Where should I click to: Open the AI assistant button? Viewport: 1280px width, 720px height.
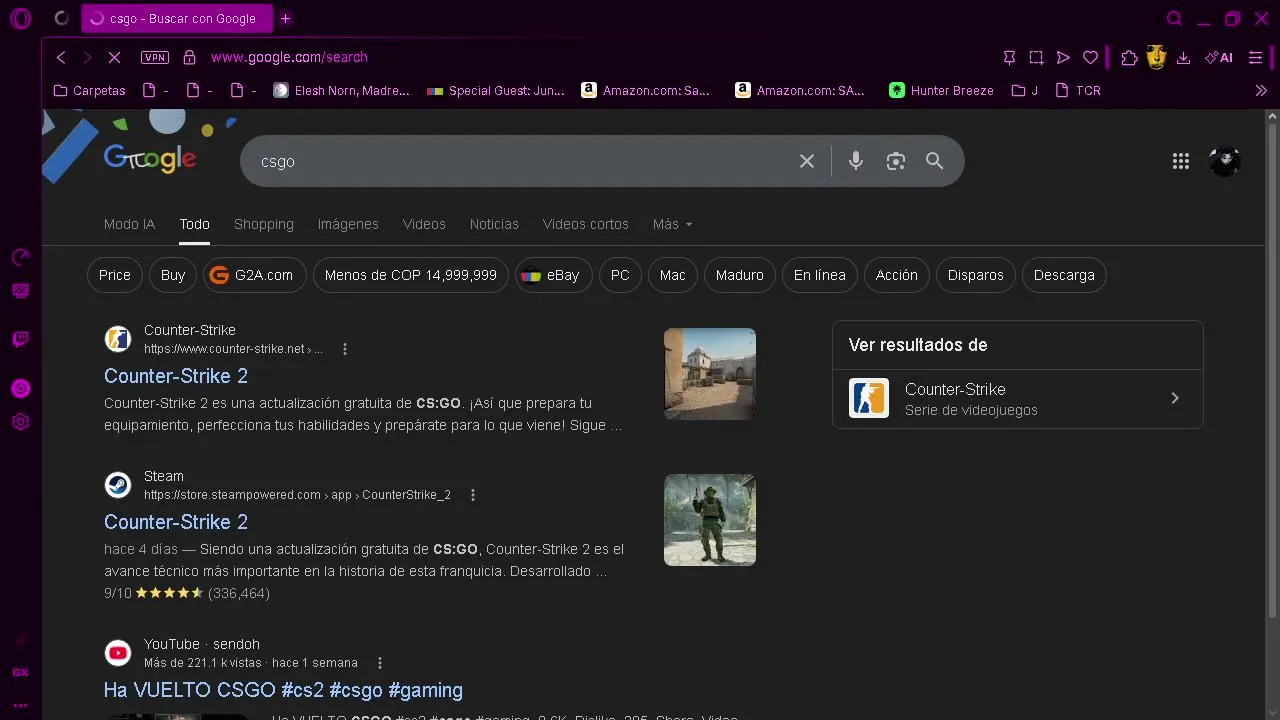point(1219,57)
